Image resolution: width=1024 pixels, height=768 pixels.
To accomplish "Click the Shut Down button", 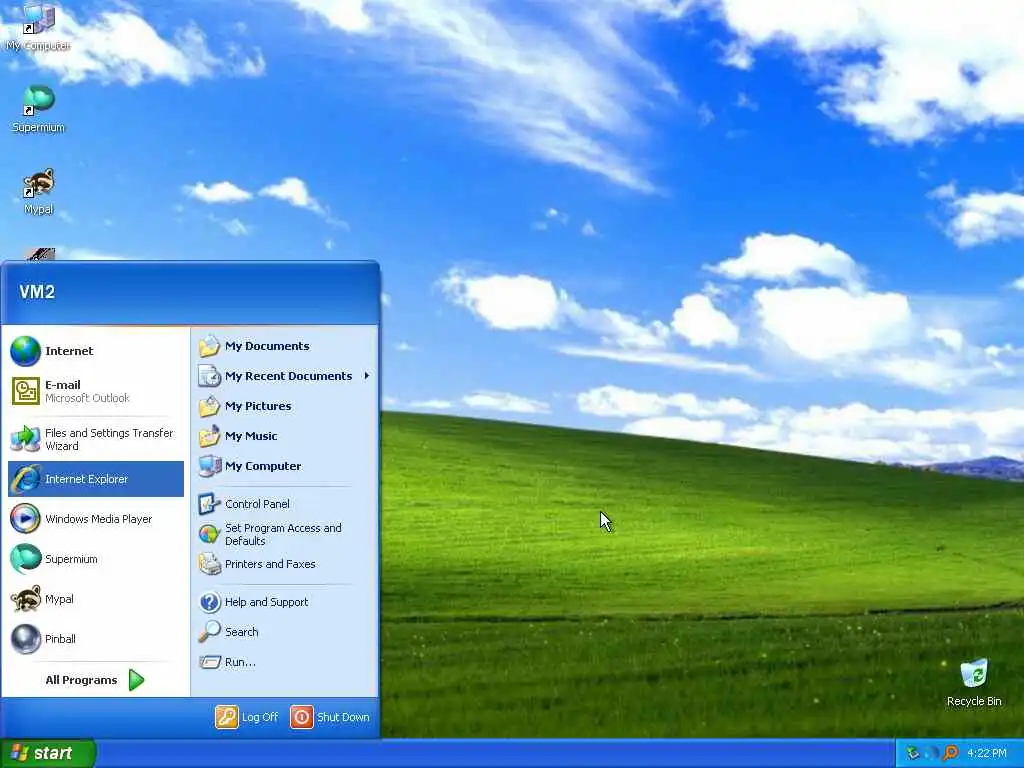I will click(330, 717).
